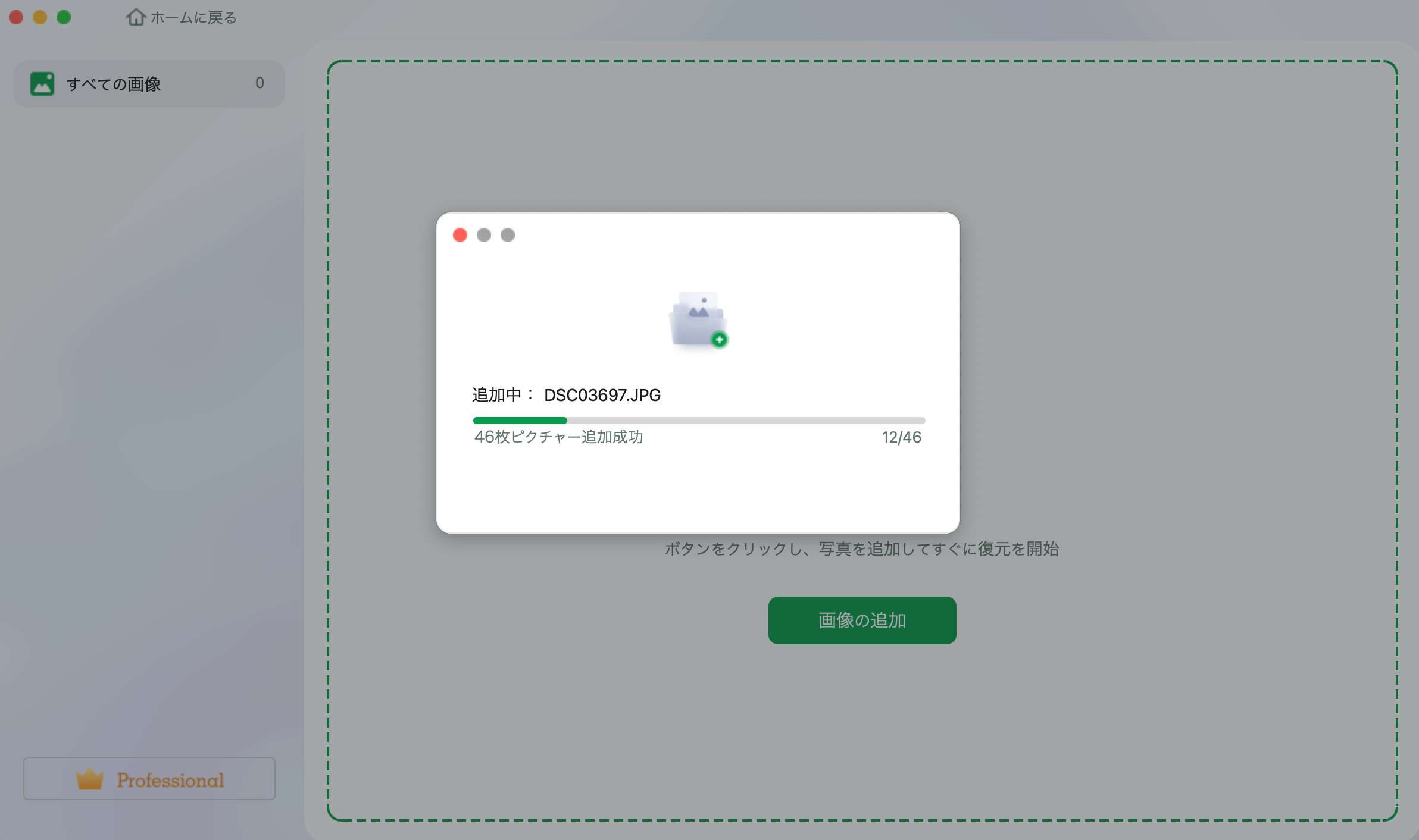Screen dimensions: 1419x840
Task: Maximize the main window with green button
Action: 64,17
